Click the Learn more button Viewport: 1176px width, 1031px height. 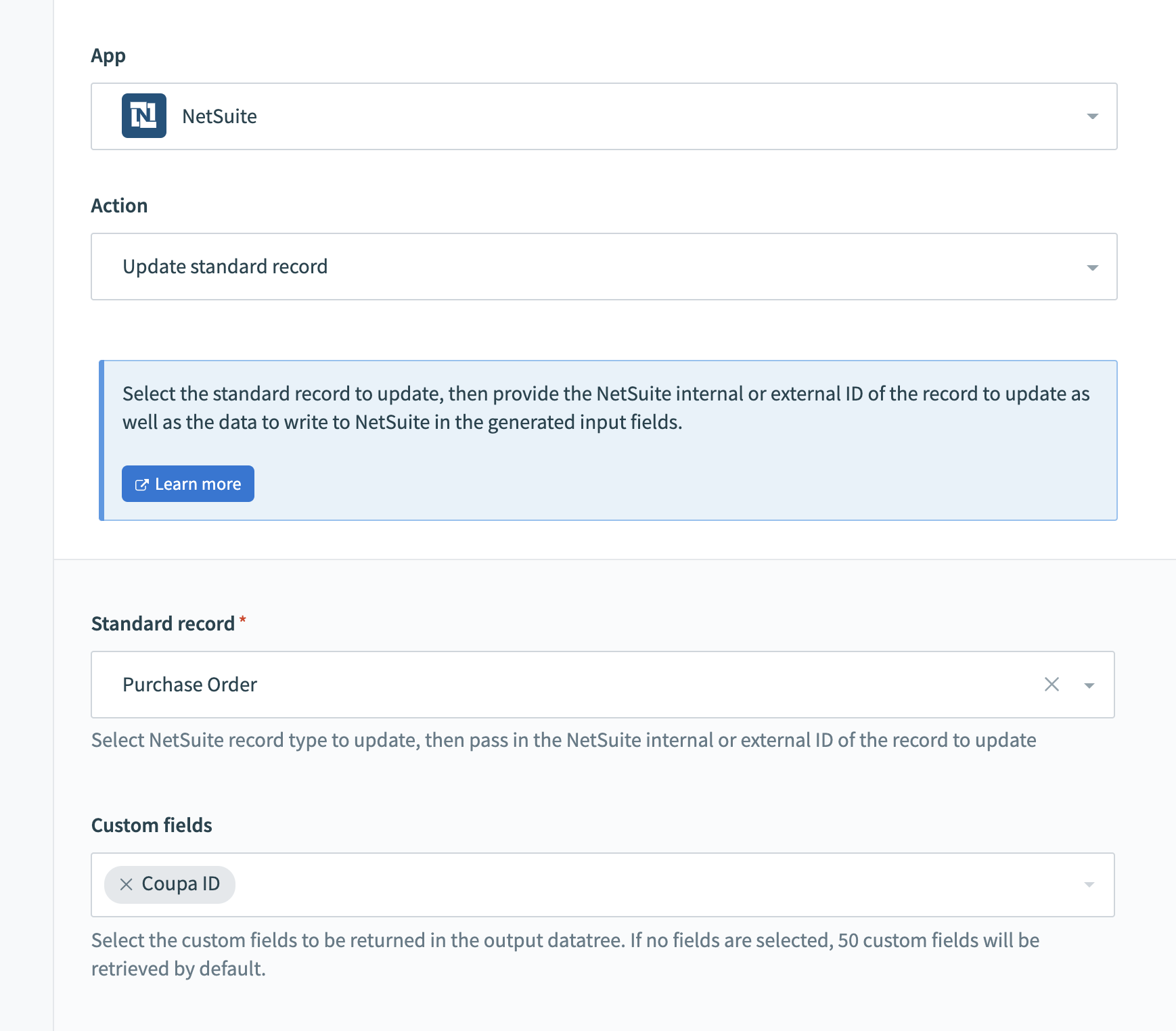[187, 484]
